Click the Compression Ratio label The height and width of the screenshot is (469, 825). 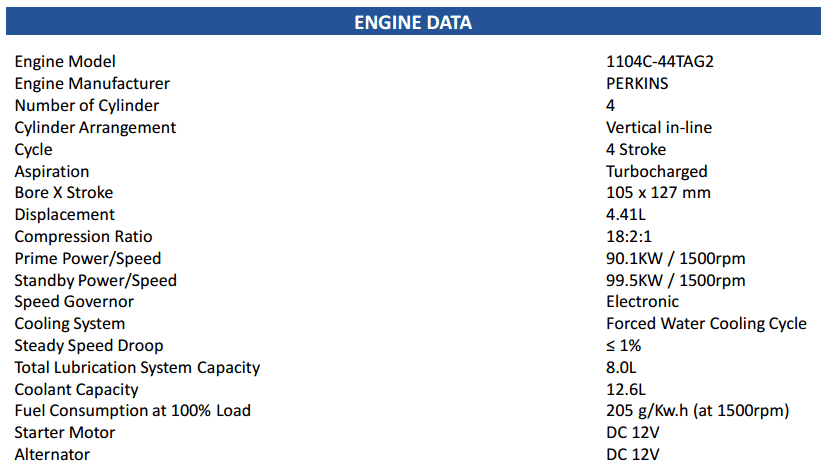pyautogui.click(x=84, y=237)
